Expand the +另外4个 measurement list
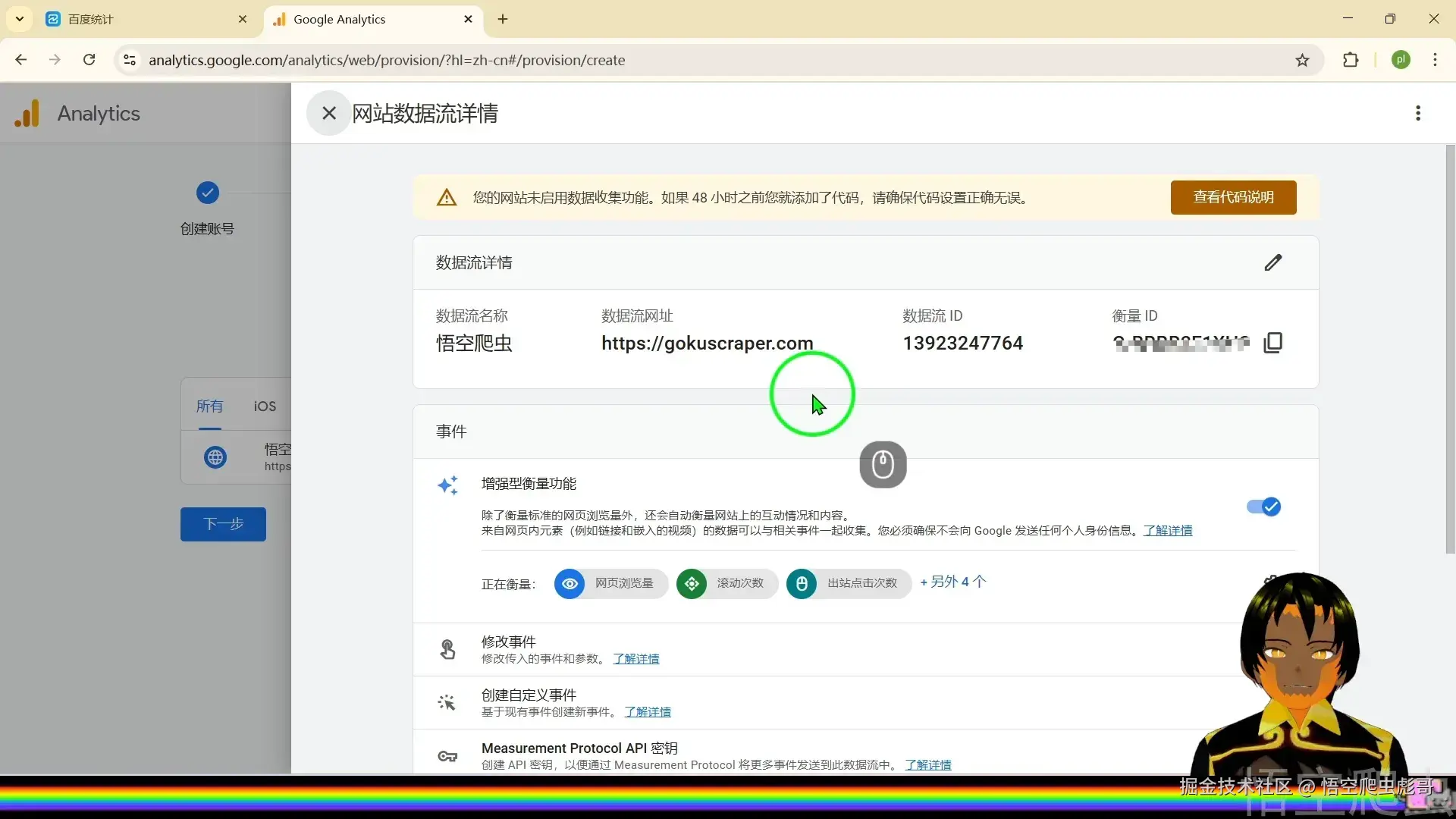The height and width of the screenshot is (819, 1456). pyautogui.click(x=952, y=582)
